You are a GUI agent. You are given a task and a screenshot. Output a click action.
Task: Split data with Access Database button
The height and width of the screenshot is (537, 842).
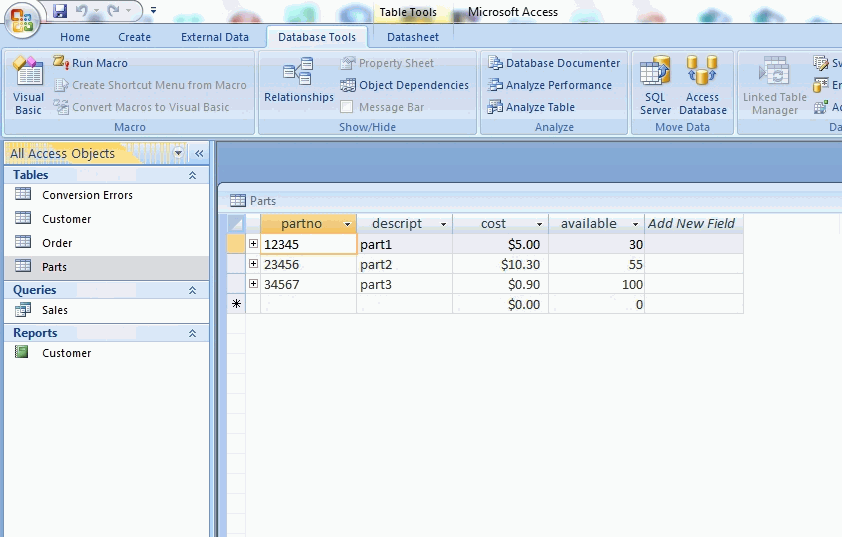point(702,86)
